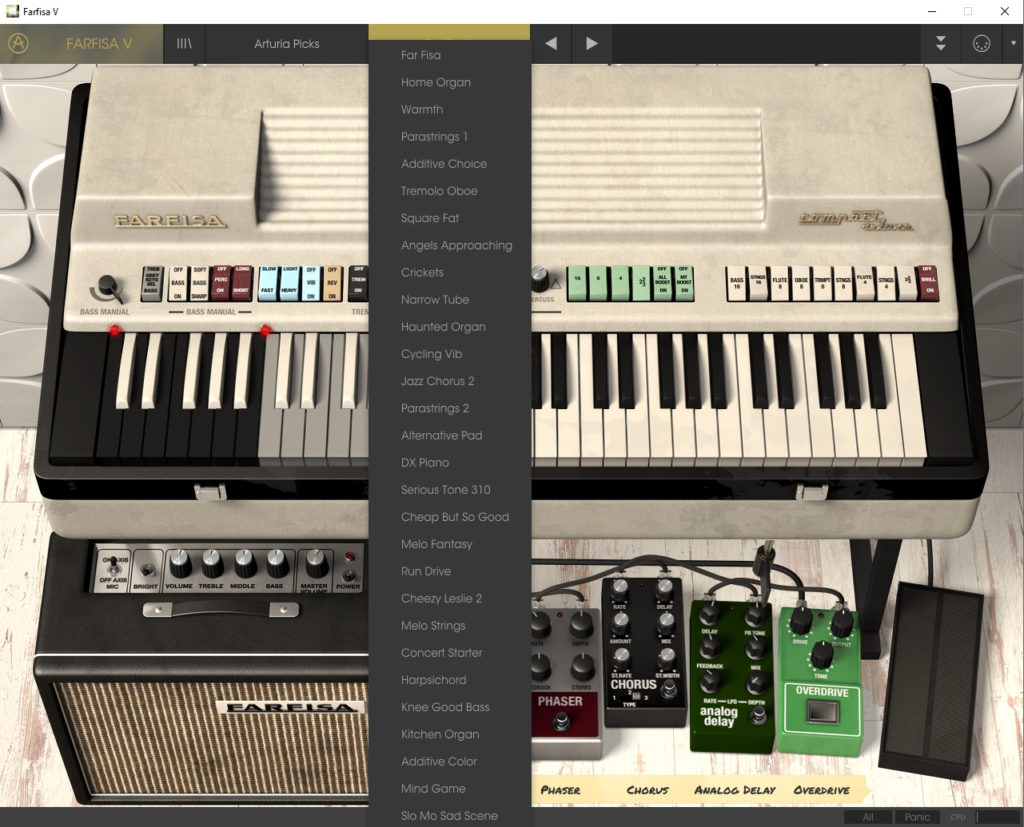Viewport: 1024px width, 827px height.
Task: Open the Arturia Picks preset filter
Action: tap(287, 44)
